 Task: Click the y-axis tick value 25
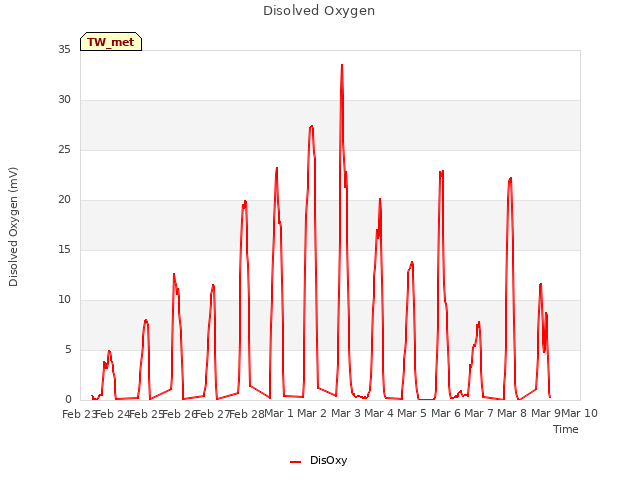click(64, 149)
